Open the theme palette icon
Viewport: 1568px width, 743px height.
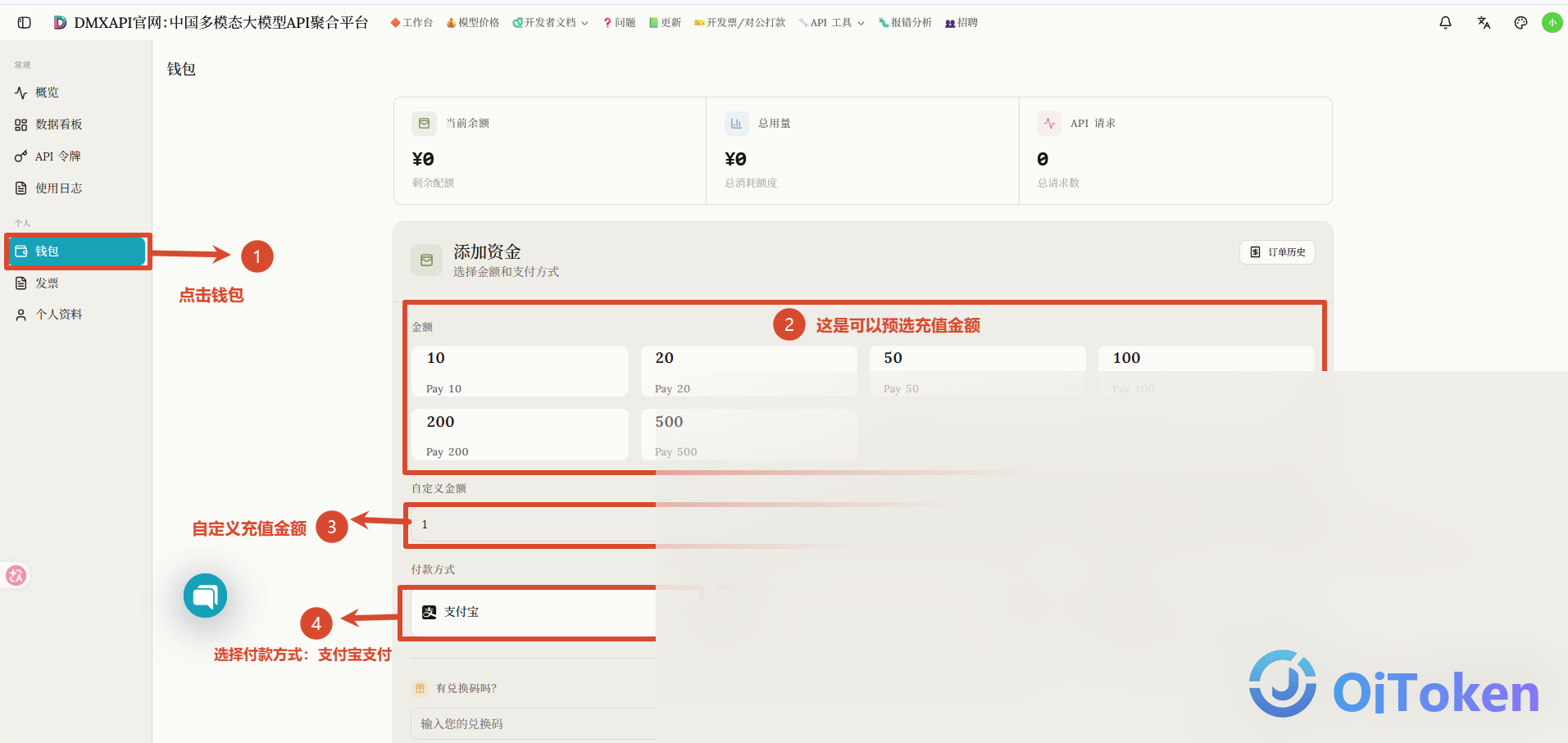click(1520, 23)
